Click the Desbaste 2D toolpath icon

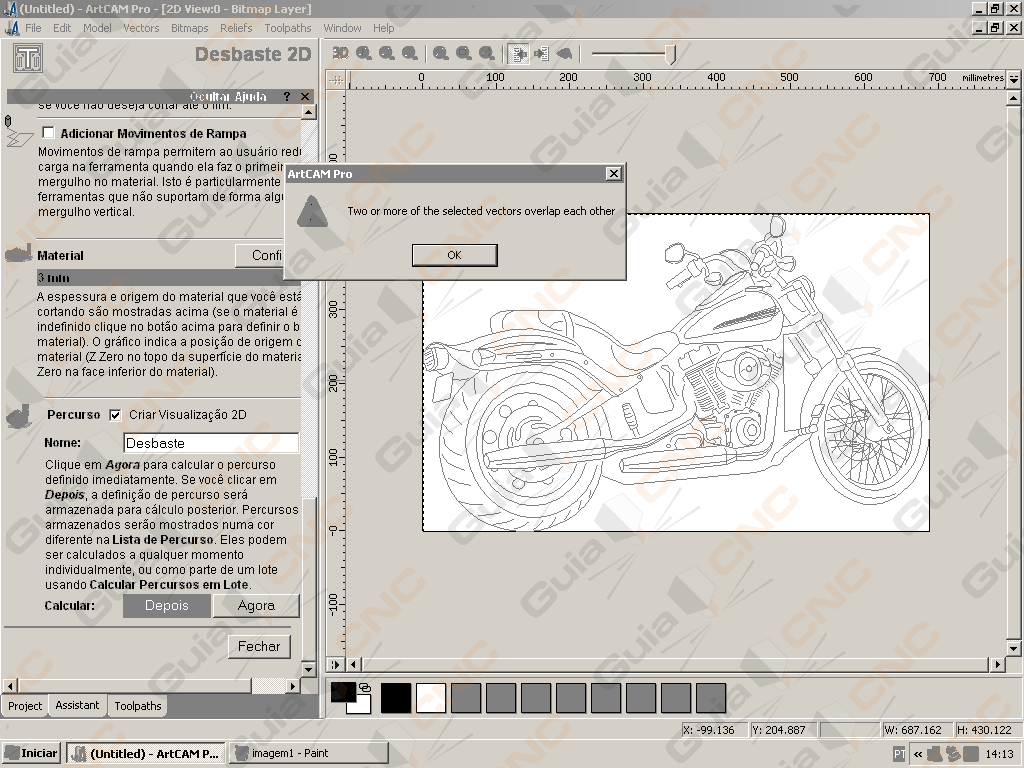click(28, 58)
